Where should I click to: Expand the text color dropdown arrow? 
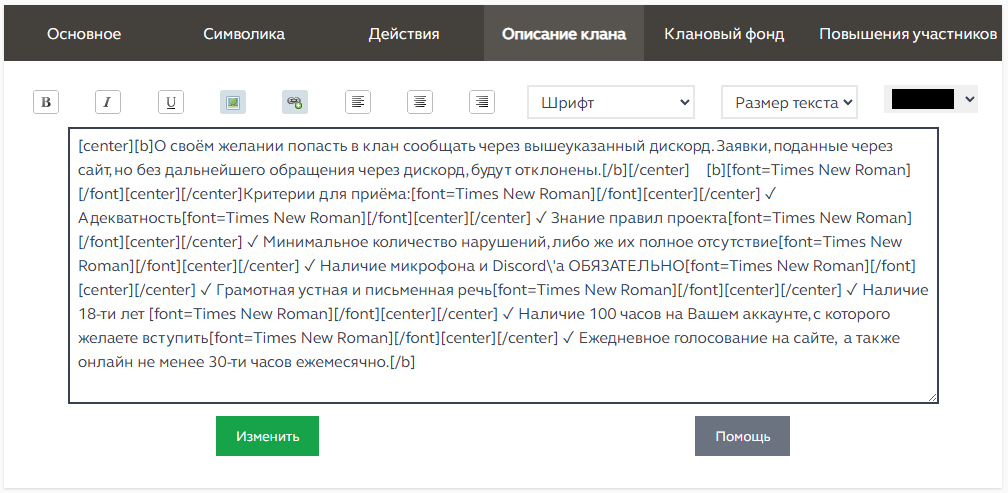tap(970, 99)
